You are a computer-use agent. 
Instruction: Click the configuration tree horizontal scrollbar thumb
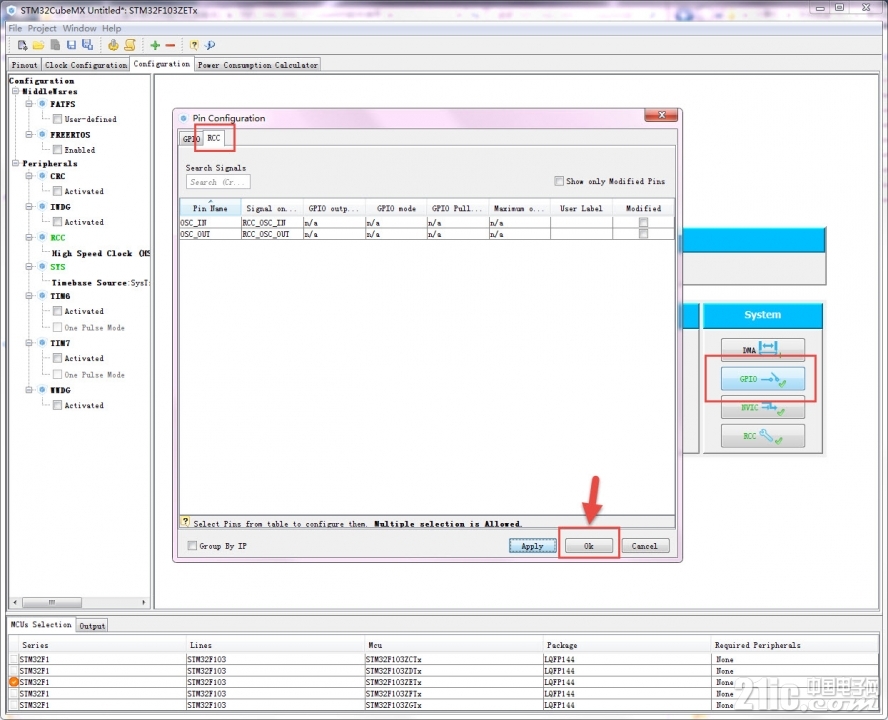[x=52, y=602]
